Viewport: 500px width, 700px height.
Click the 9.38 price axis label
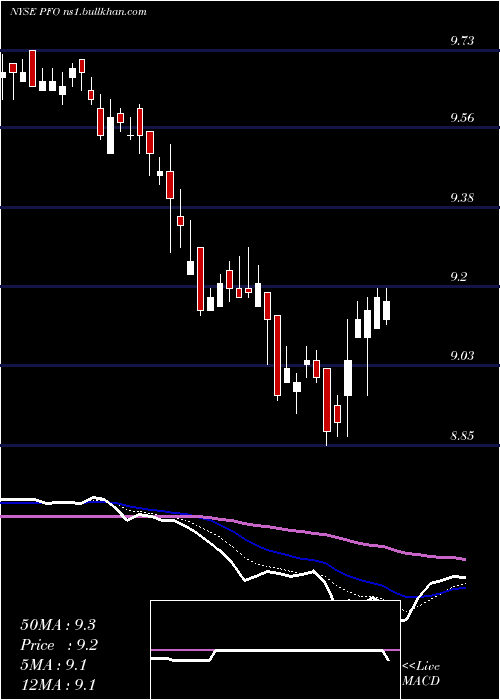pos(462,197)
